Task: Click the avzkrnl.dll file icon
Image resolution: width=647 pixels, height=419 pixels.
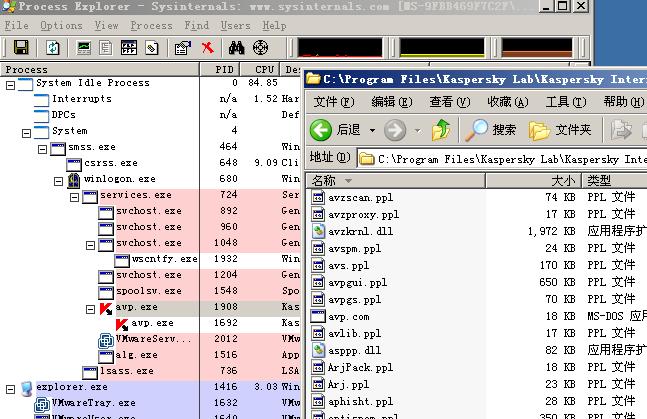Action: coord(318,231)
